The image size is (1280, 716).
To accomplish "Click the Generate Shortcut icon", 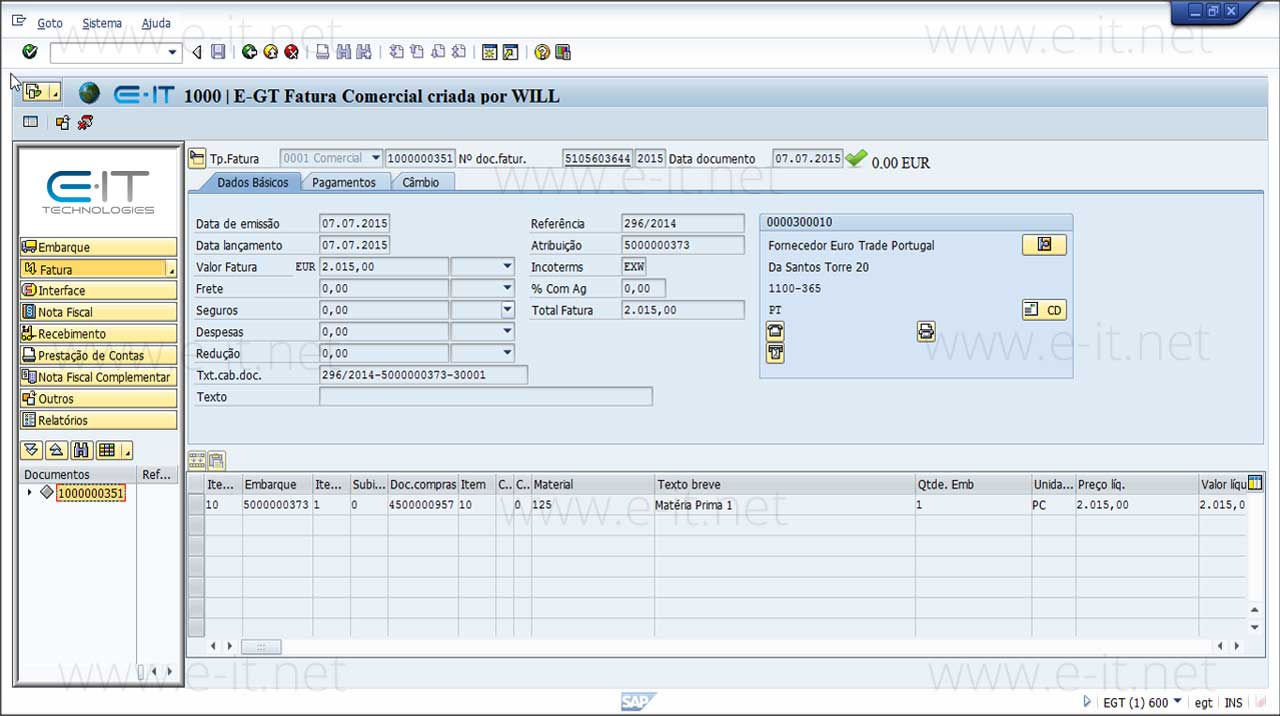I will [x=510, y=52].
